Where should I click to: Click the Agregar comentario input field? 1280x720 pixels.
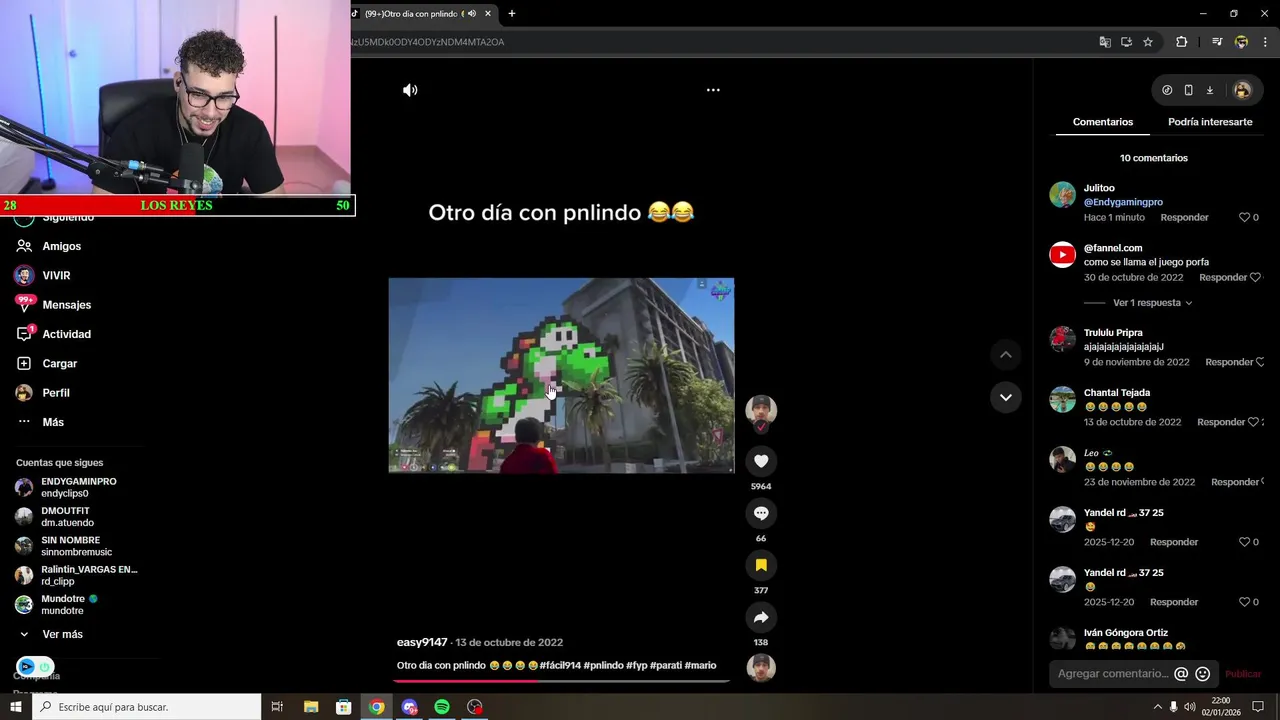point(1112,674)
